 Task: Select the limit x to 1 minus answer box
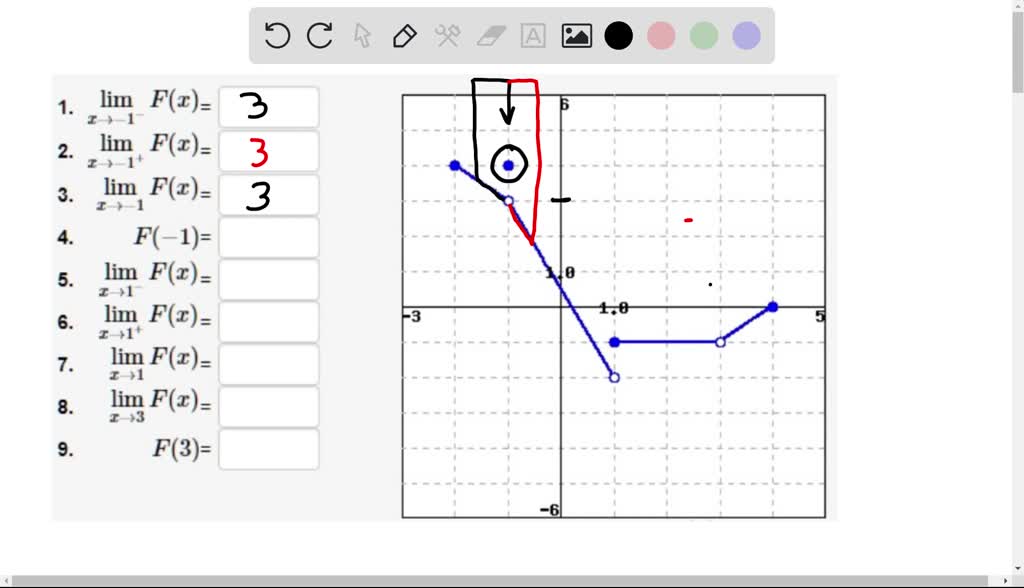tap(268, 279)
